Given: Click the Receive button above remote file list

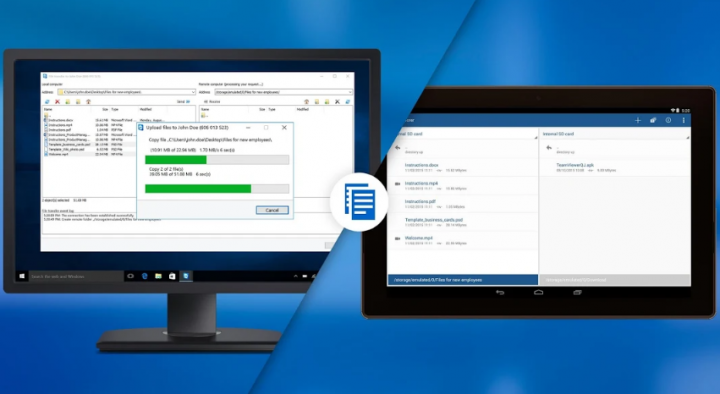Looking at the screenshot, I should pos(212,101).
